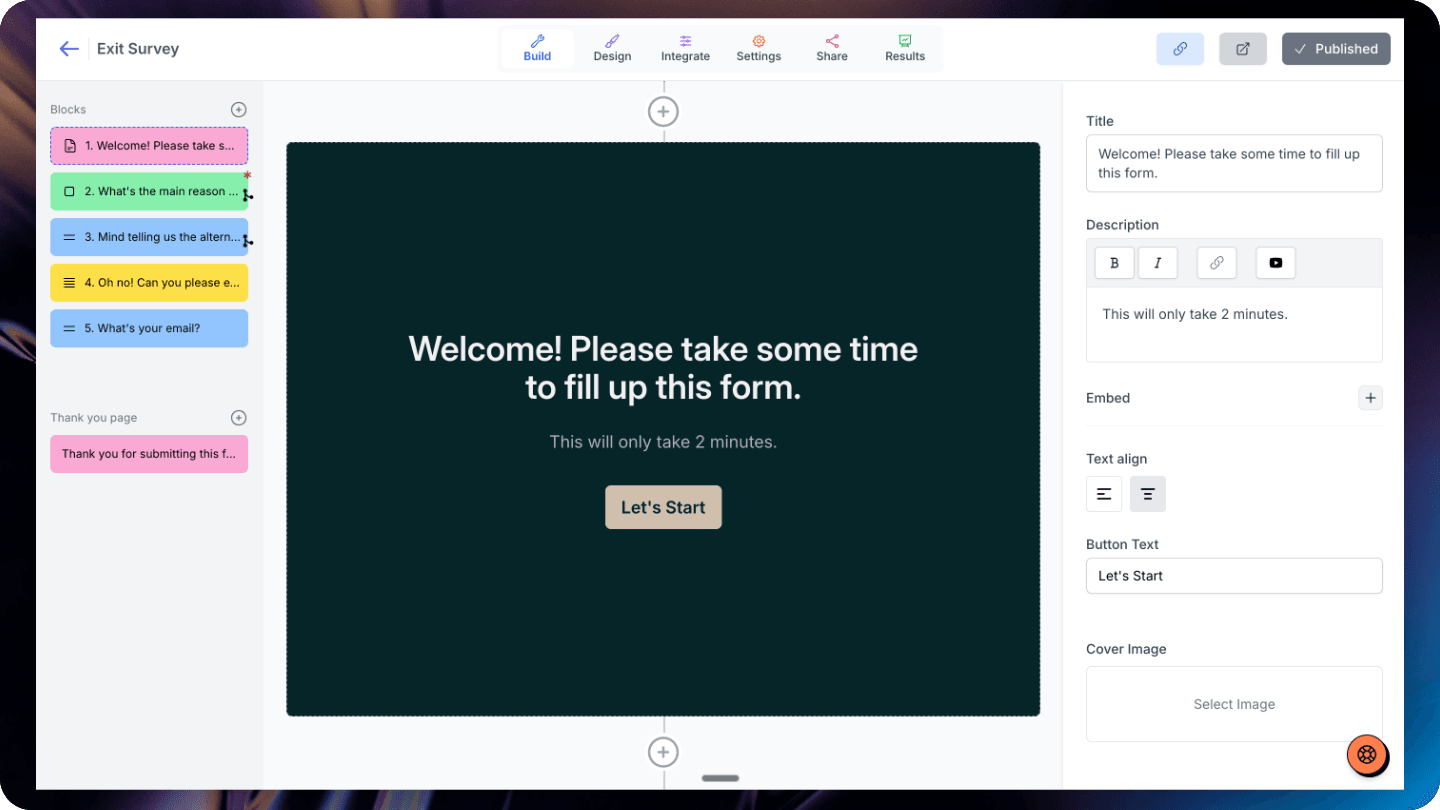Click the Published button
Screen dimensions: 1440x810
coord(1335,49)
